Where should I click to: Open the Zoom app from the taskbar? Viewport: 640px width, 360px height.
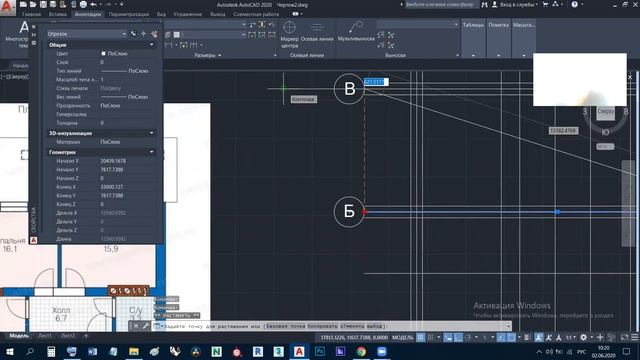click(x=382, y=351)
